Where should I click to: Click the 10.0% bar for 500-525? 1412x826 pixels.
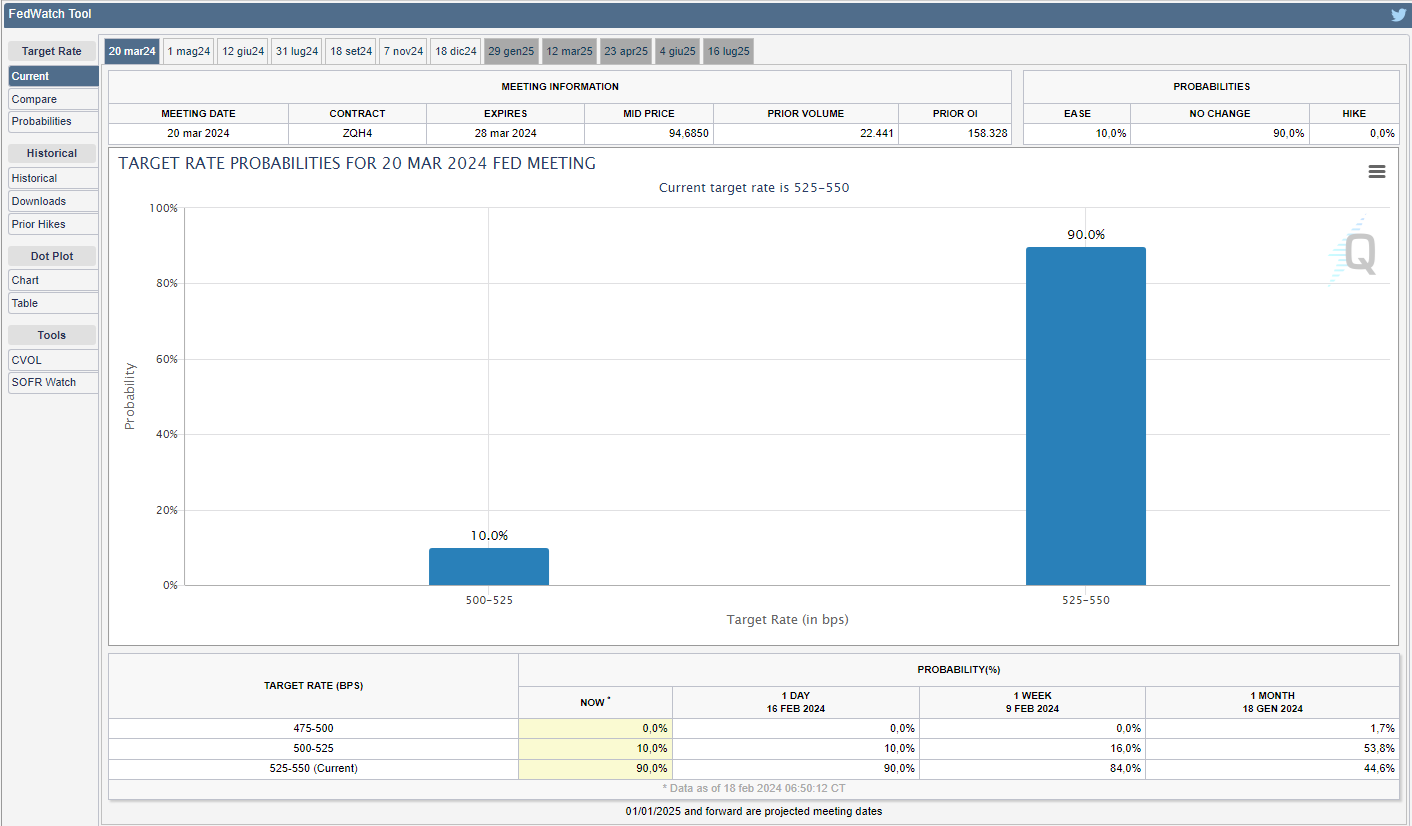[x=488, y=566]
